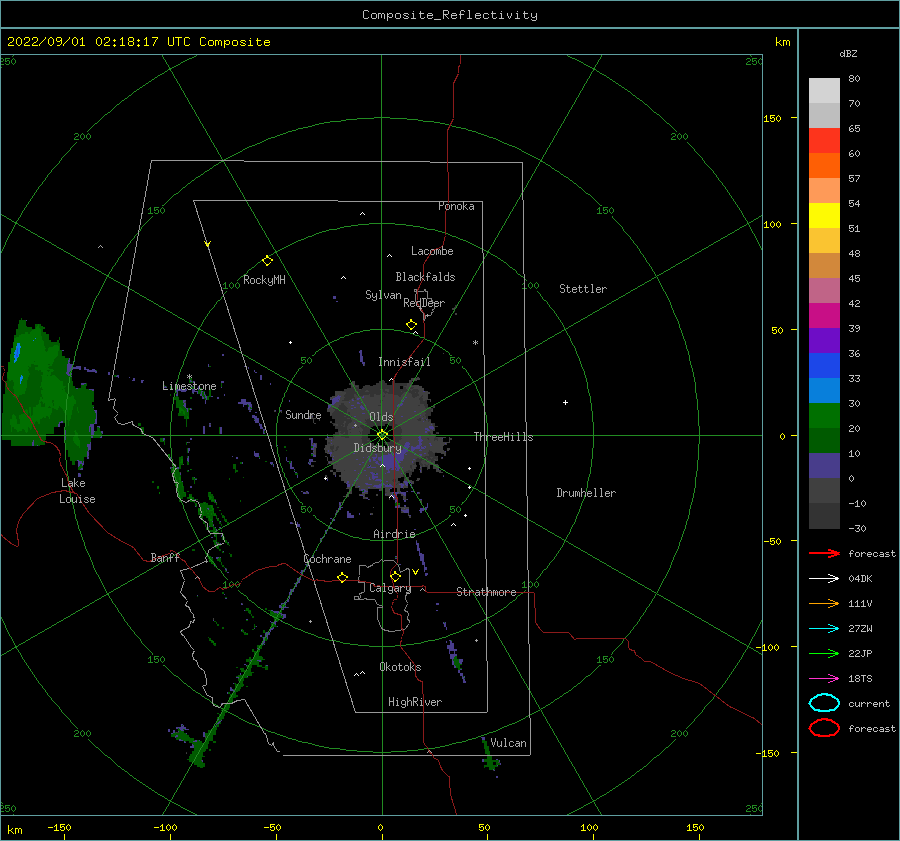Click the ThreeHills town label
The height and width of the screenshot is (841, 900).
tap(503, 437)
